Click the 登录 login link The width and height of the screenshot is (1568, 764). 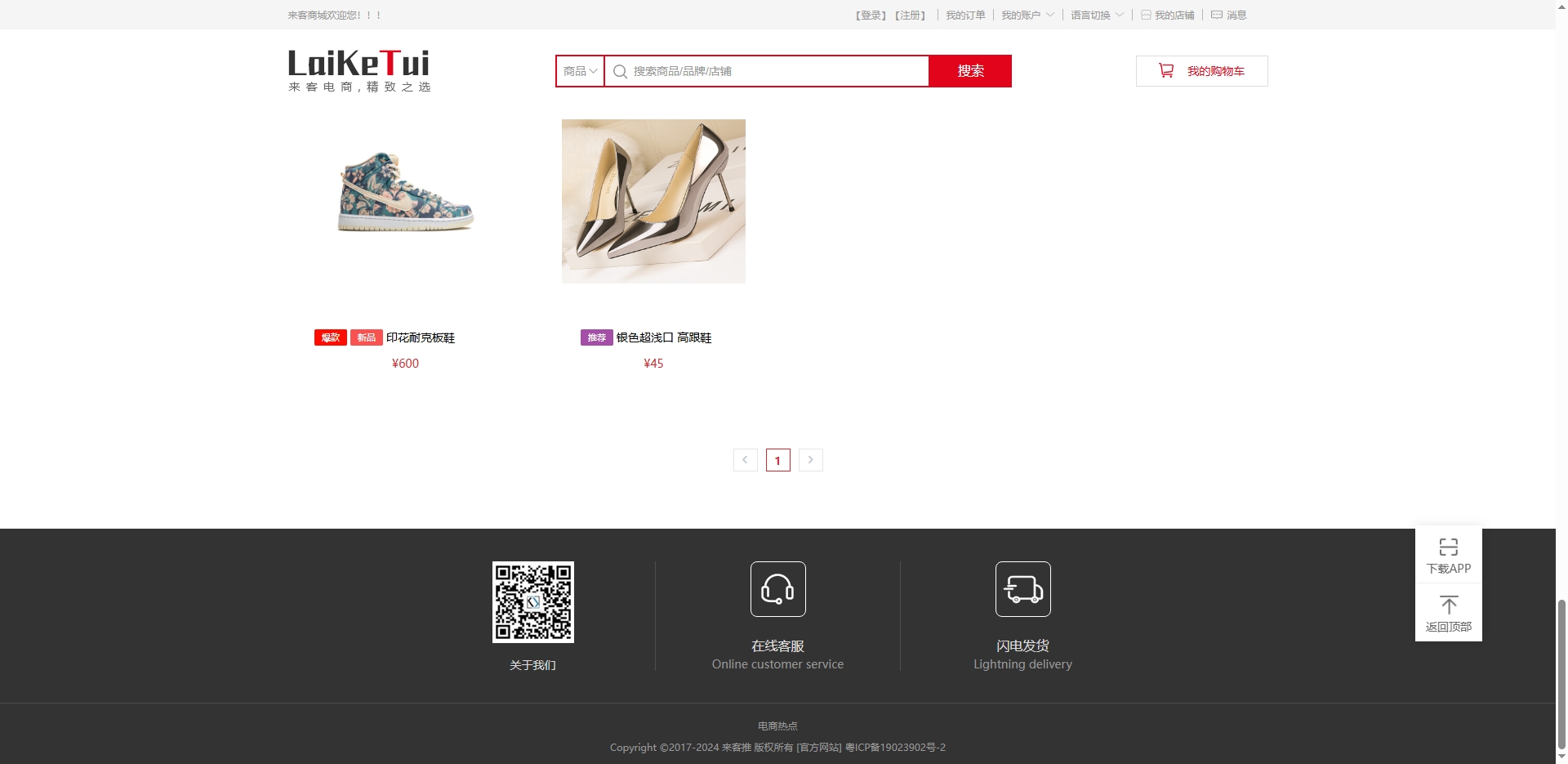pos(871,15)
